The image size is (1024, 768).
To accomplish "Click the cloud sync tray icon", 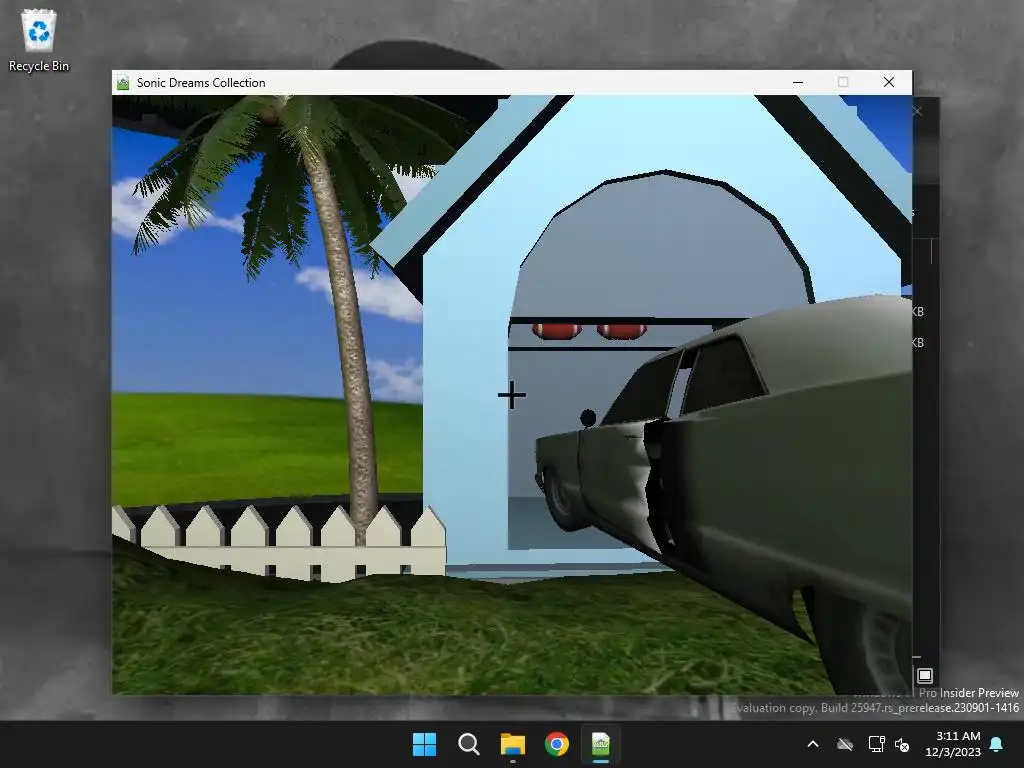I will (x=845, y=744).
